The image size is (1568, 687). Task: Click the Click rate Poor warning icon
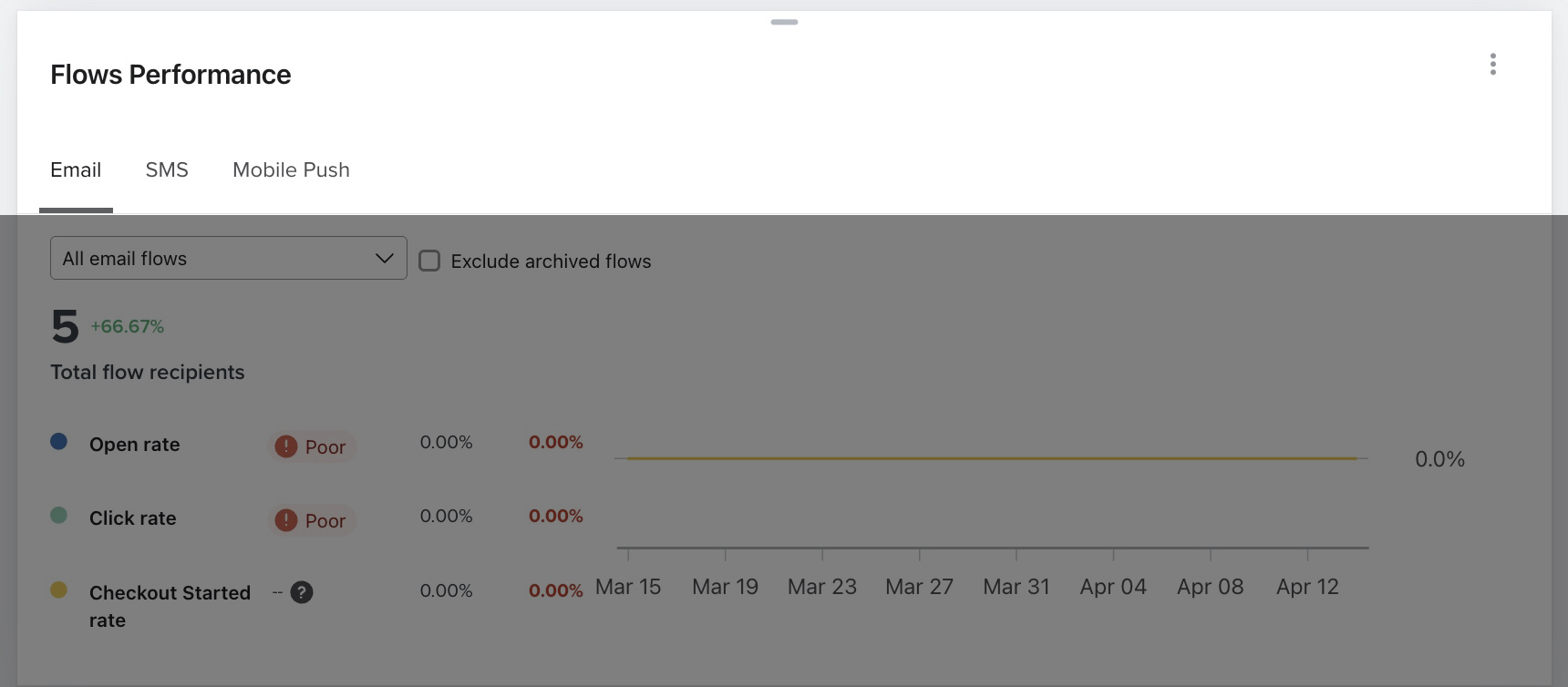click(286, 520)
